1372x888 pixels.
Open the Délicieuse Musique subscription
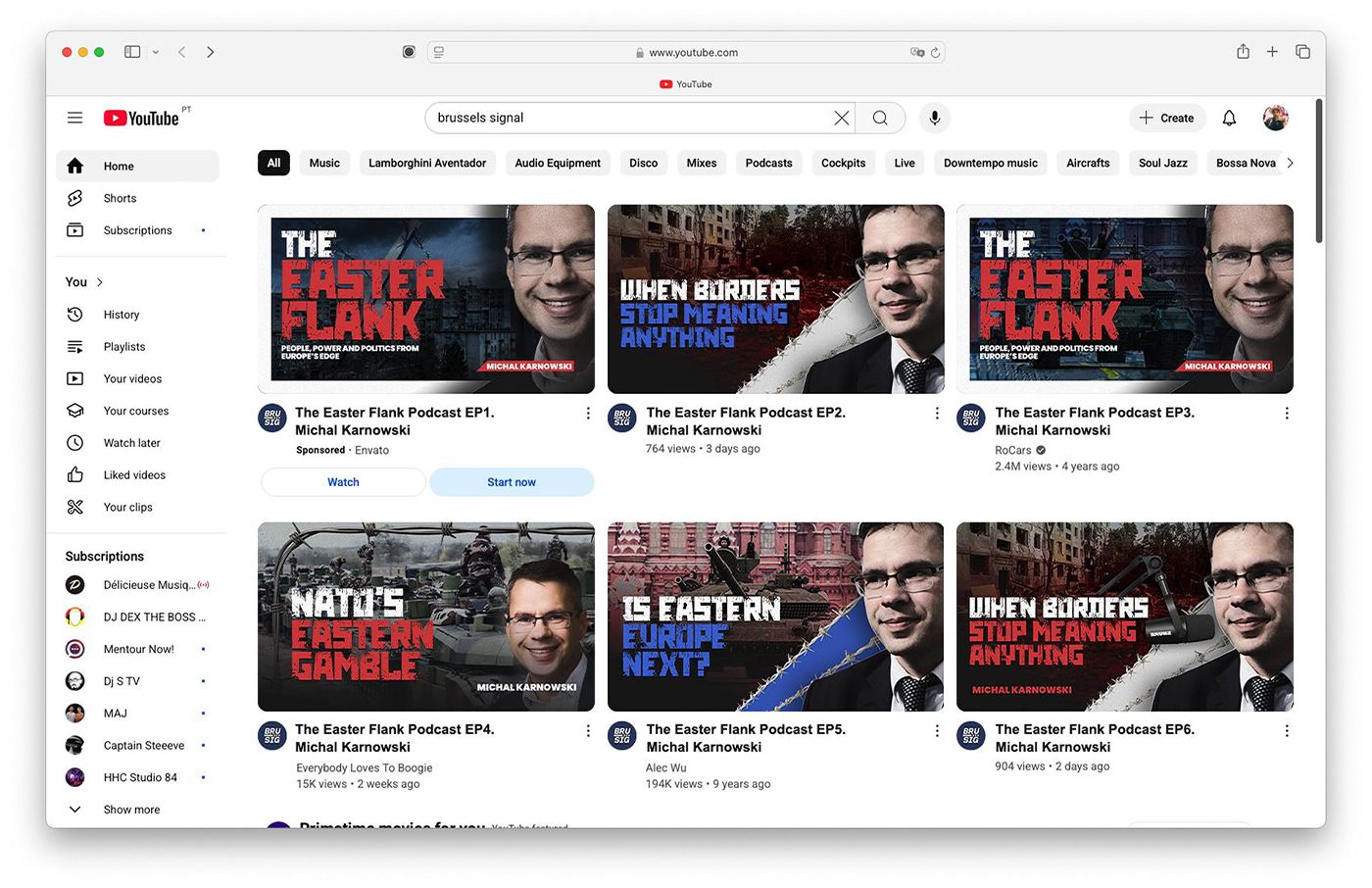pos(137,585)
